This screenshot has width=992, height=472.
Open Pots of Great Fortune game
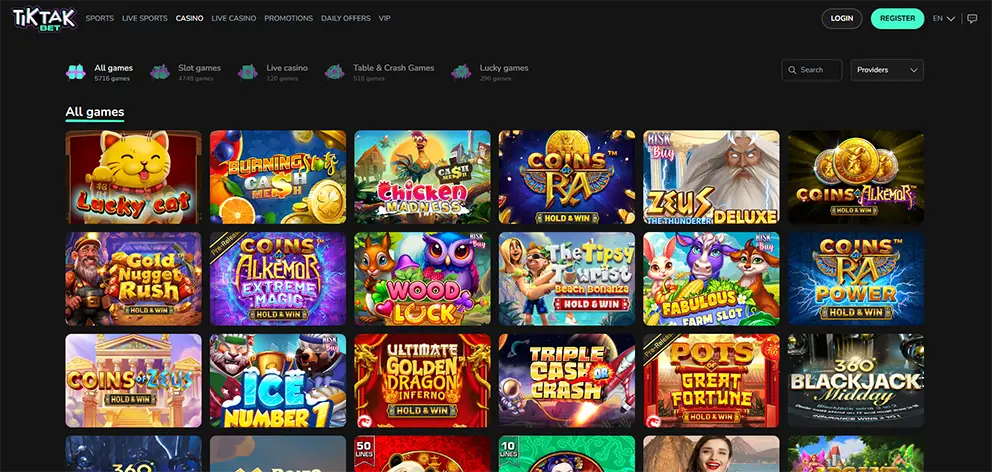tap(711, 381)
